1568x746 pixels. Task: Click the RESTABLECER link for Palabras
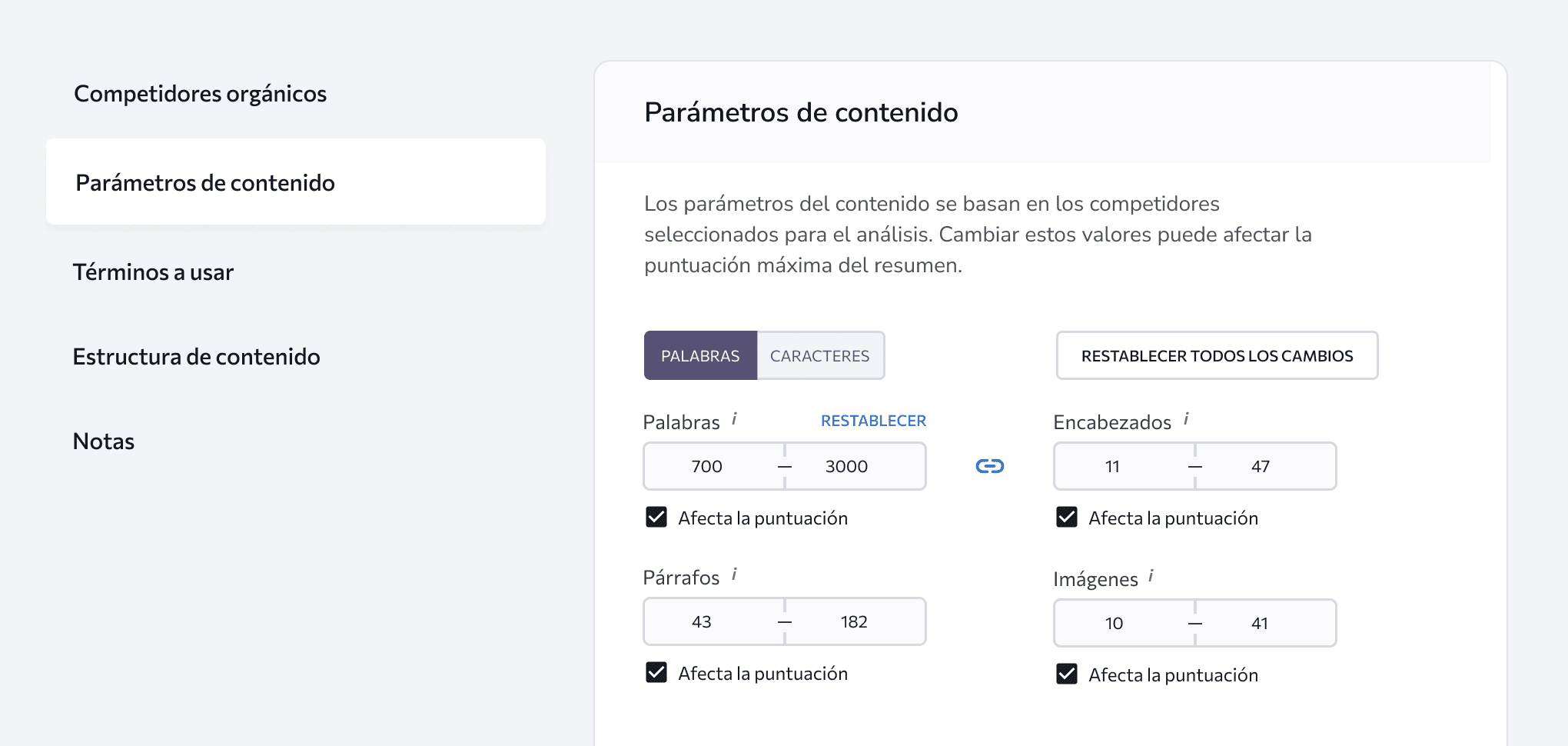point(872,421)
